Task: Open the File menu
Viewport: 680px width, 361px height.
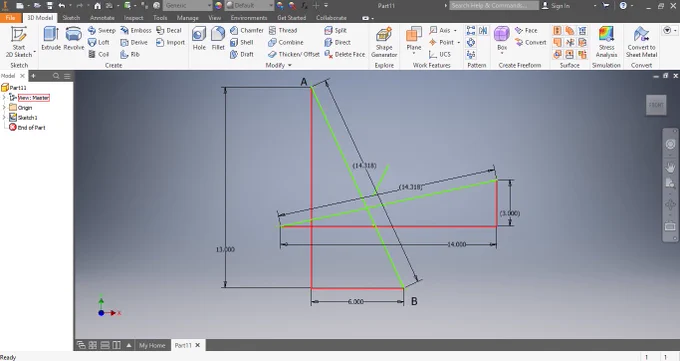Action: point(10,18)
